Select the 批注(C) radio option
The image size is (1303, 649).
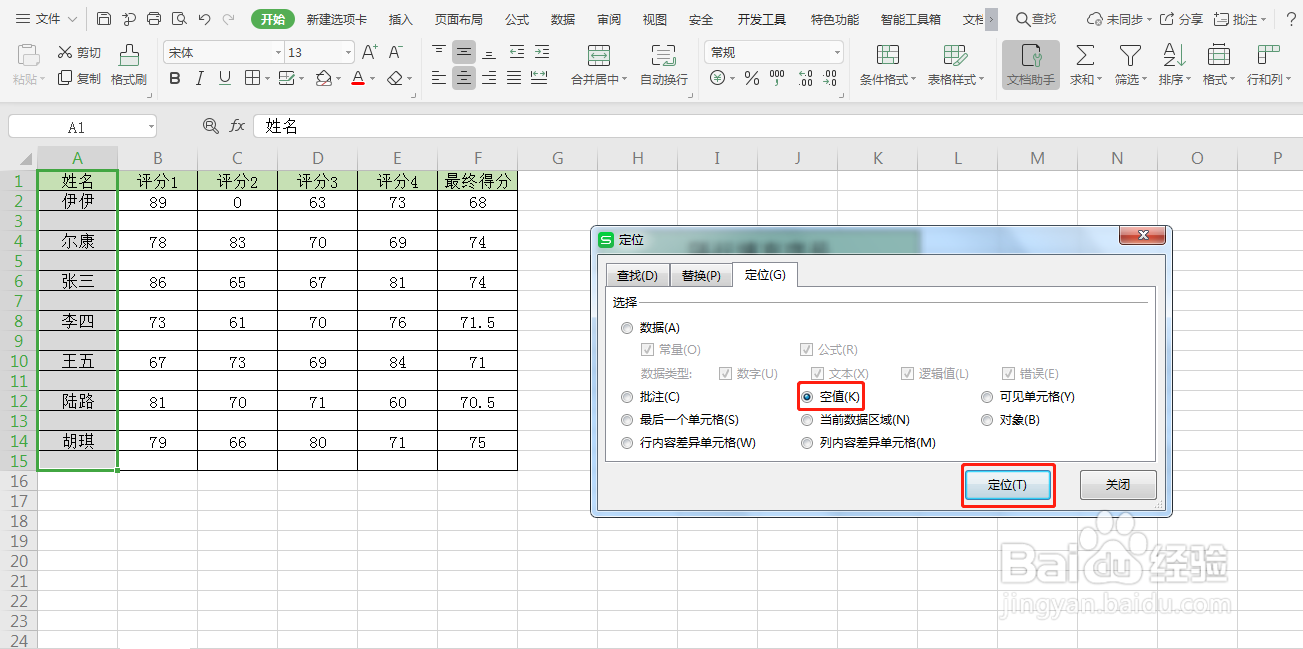click(628, 395)
